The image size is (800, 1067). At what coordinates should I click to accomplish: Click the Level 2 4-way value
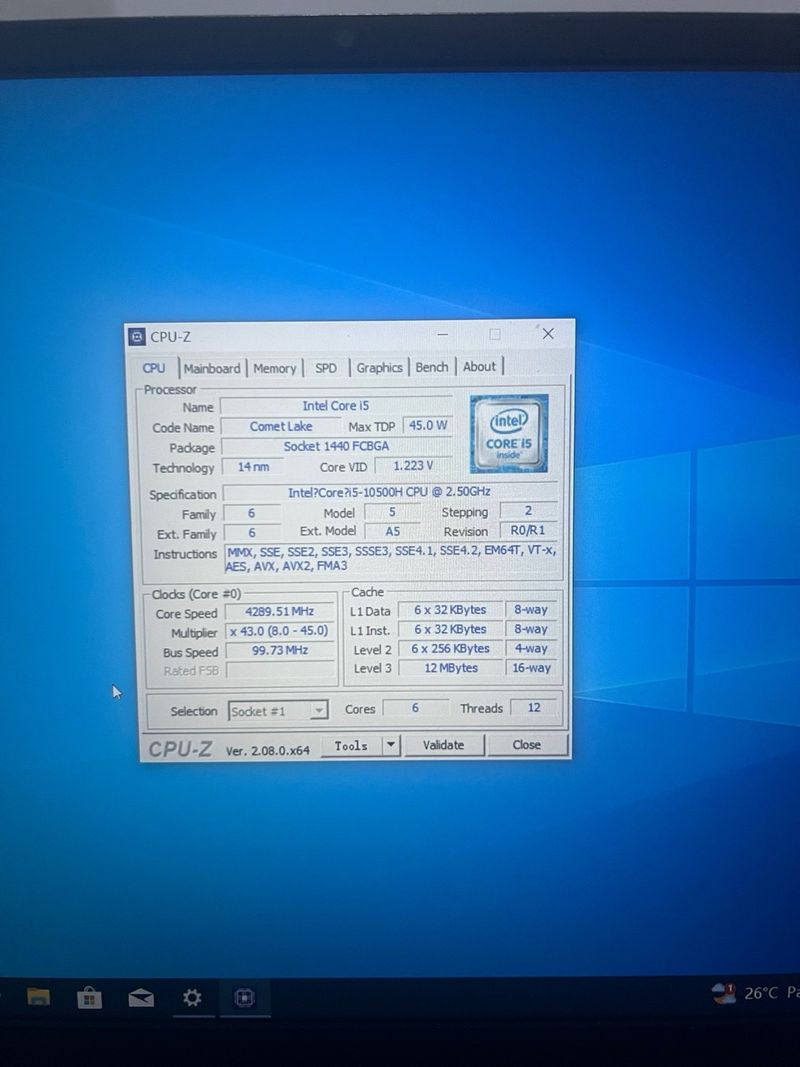click(x=531, y=649)
